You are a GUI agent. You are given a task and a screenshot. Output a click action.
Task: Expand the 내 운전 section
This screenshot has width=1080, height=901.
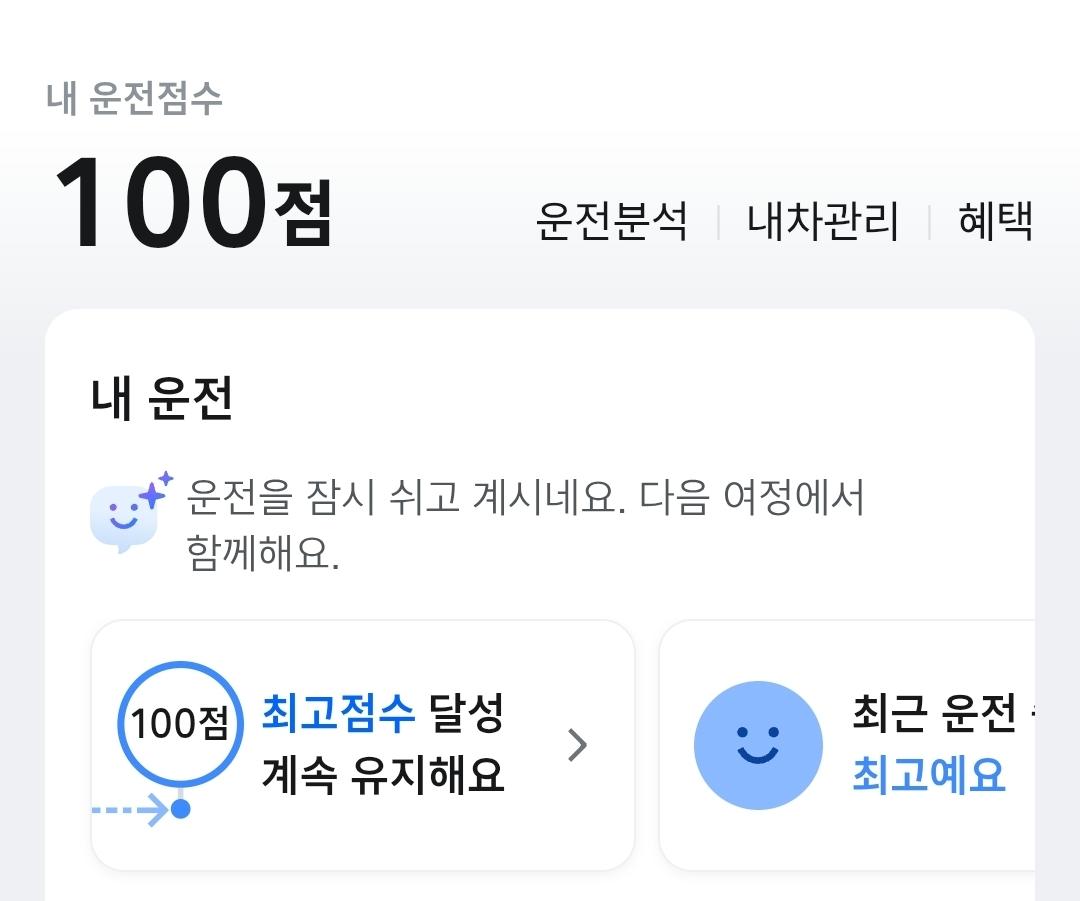click(160, 398)
